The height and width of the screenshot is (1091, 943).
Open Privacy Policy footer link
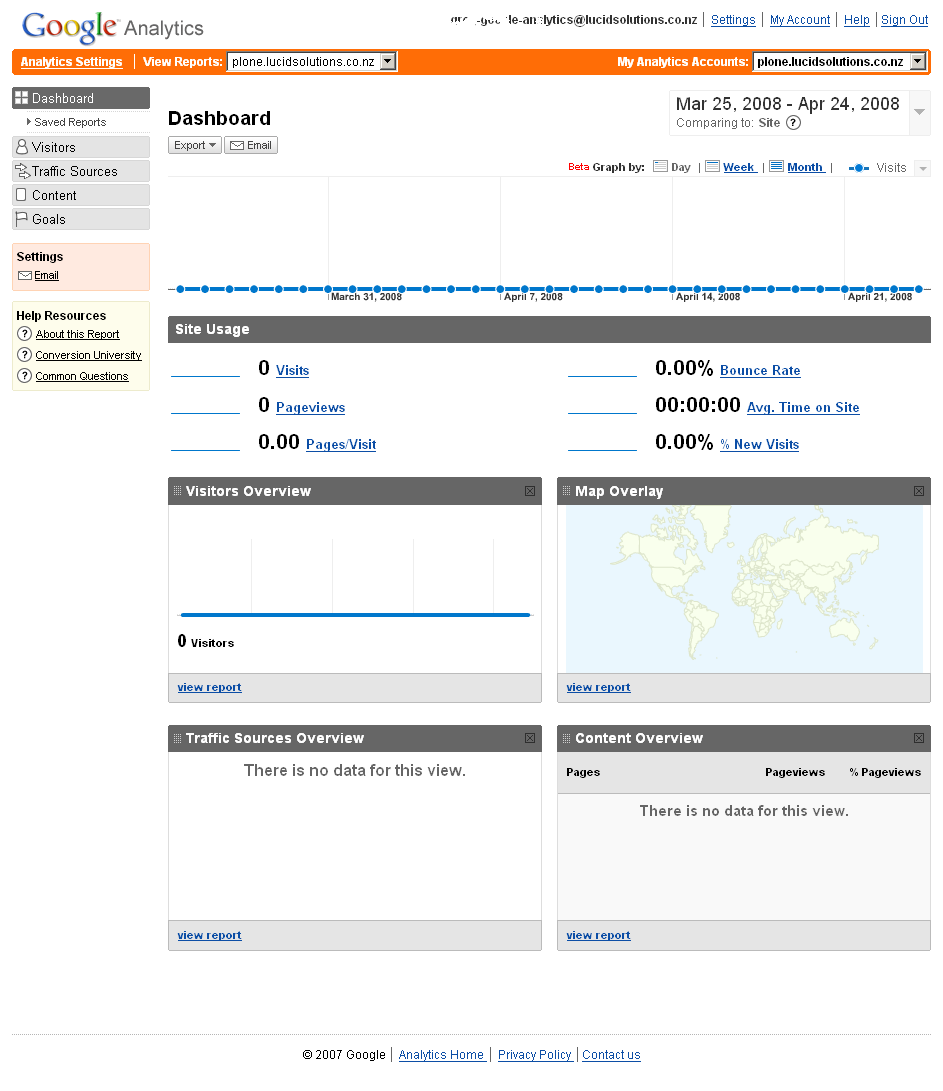point(534,1056)
